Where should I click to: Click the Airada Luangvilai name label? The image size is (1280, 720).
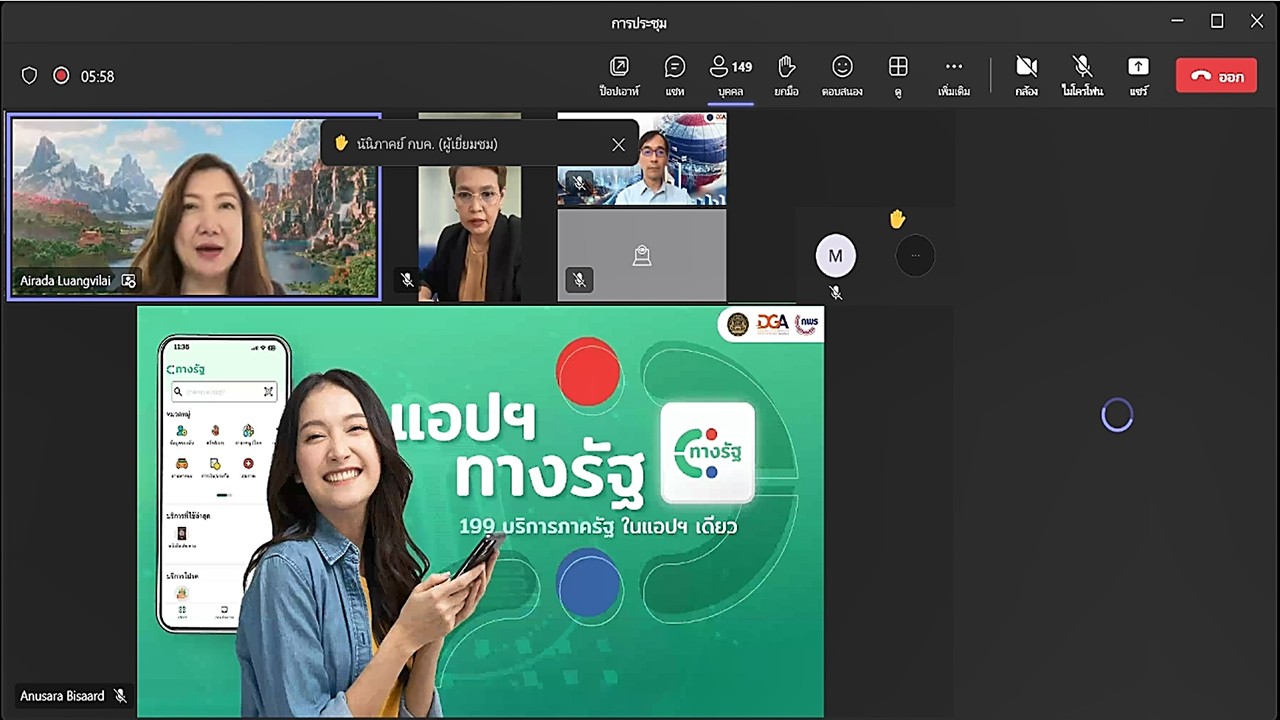65,281
